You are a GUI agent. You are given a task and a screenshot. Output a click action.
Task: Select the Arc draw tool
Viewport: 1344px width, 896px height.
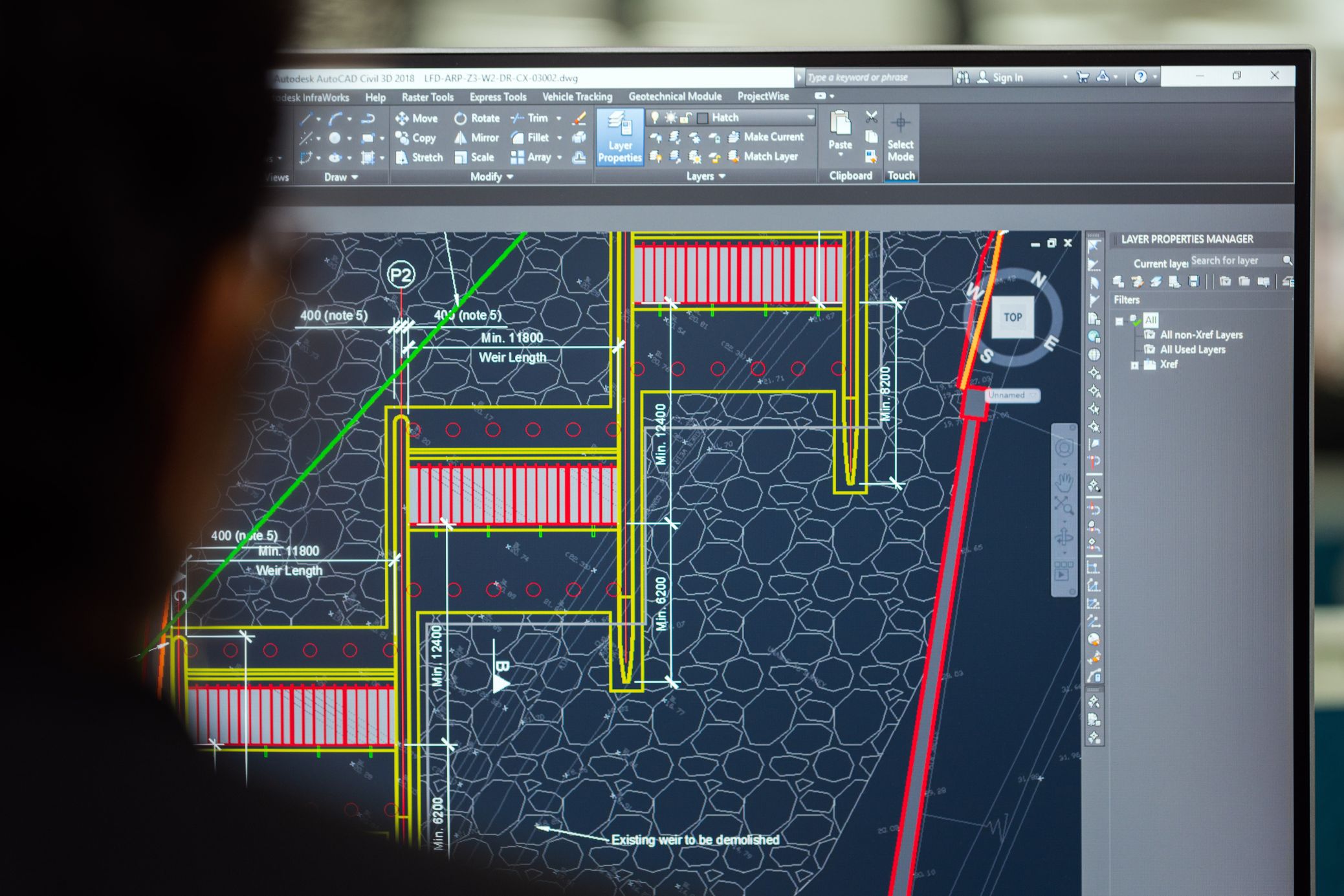(335, 118)
